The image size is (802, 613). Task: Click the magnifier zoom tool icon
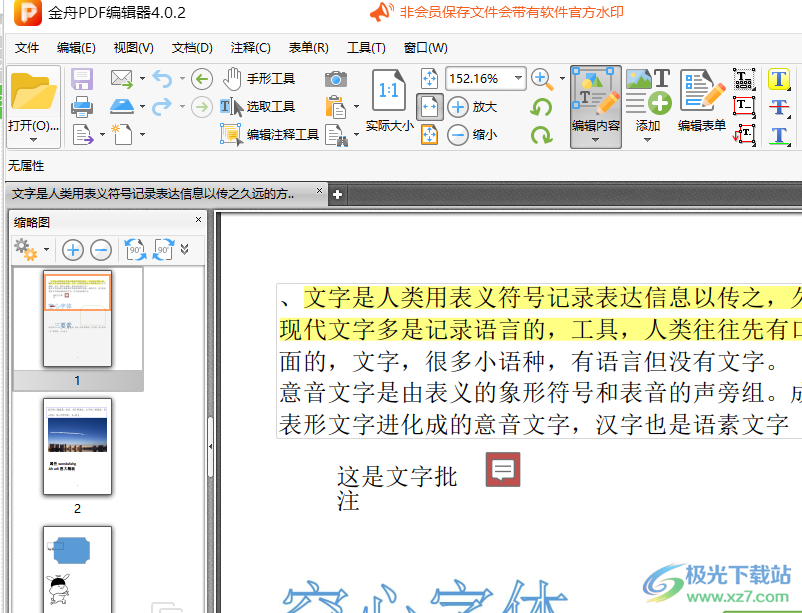[x=542, y=79]
